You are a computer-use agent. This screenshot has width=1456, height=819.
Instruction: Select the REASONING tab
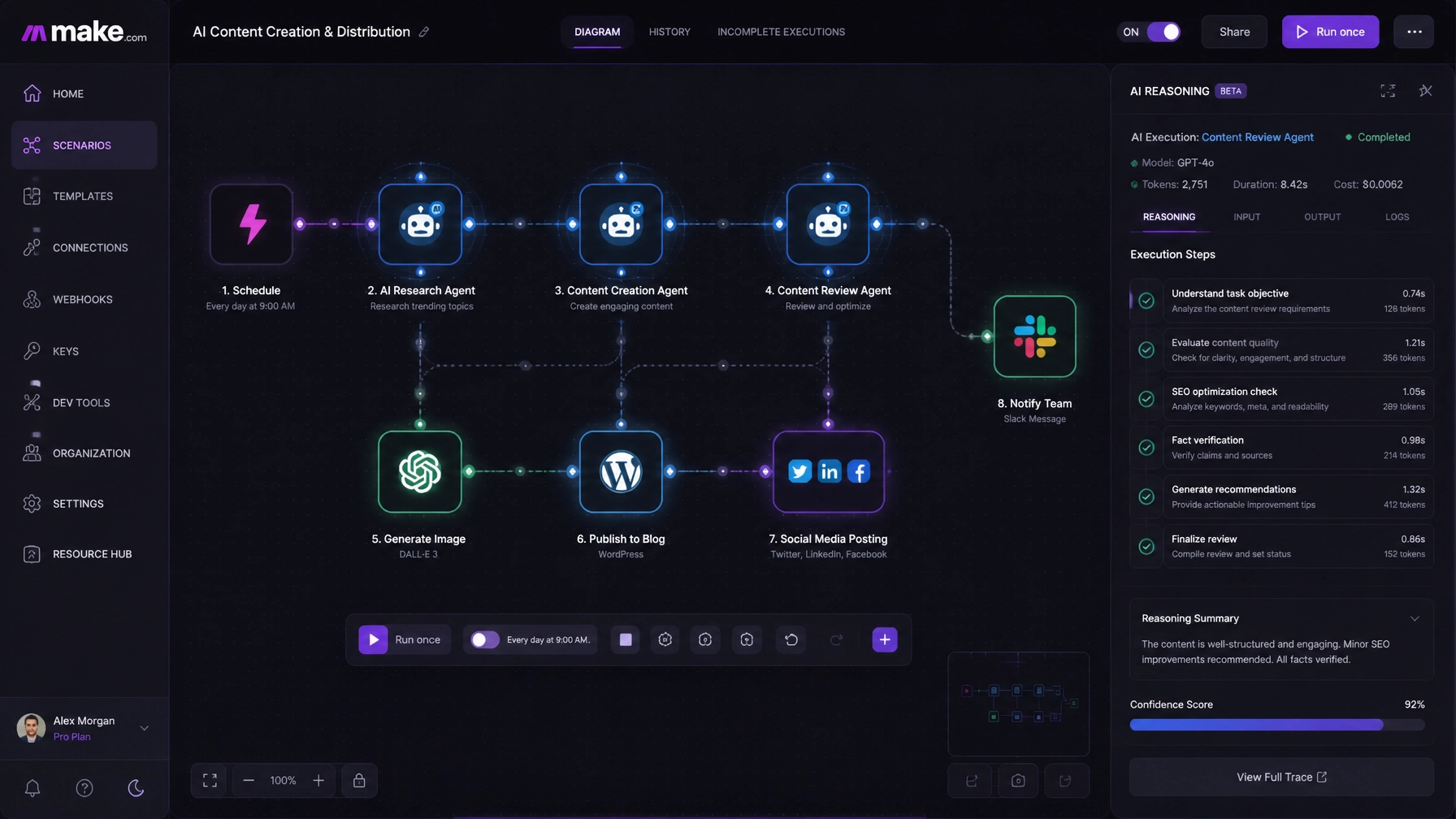tap(1169, 217)
